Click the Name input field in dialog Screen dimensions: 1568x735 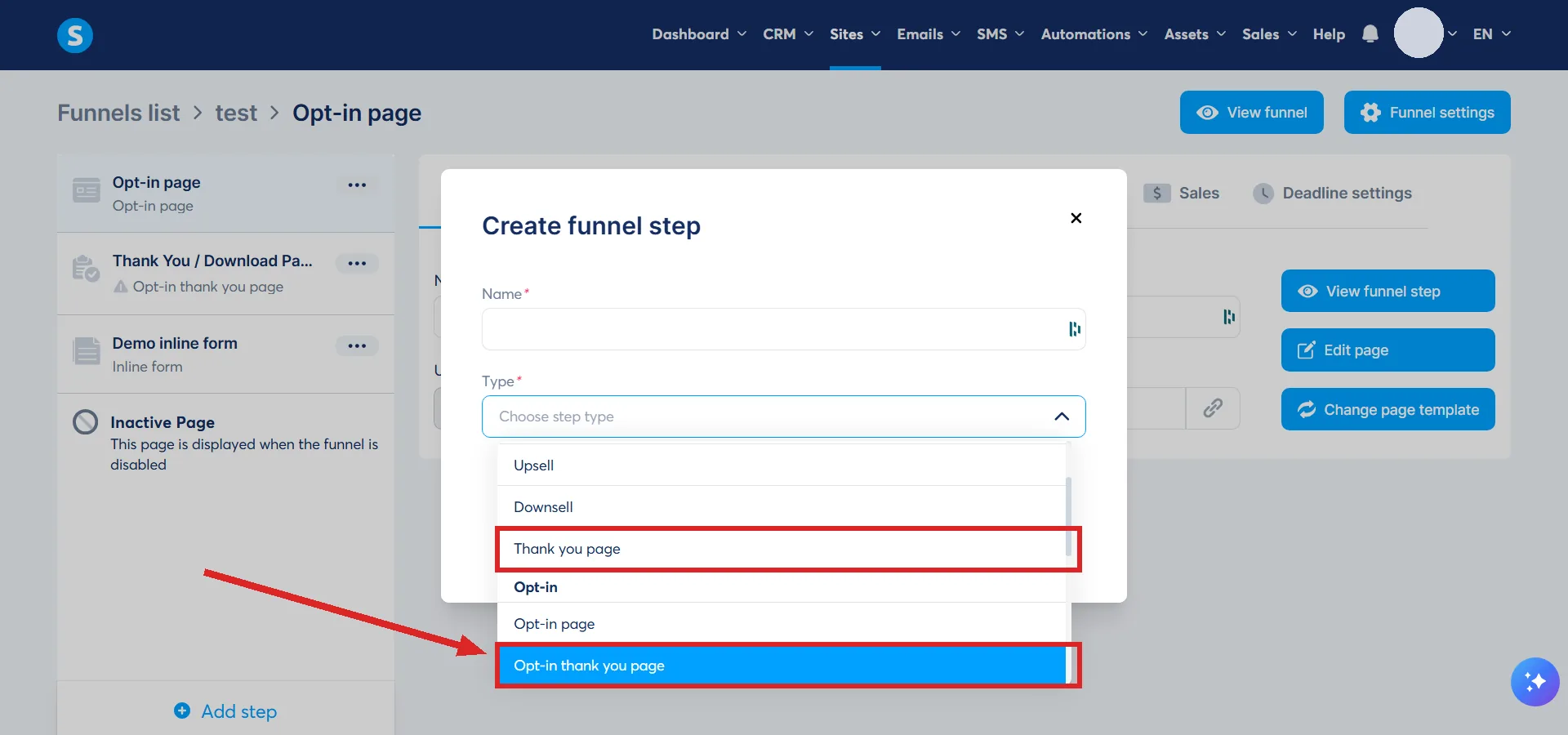(x=783, y=329)
